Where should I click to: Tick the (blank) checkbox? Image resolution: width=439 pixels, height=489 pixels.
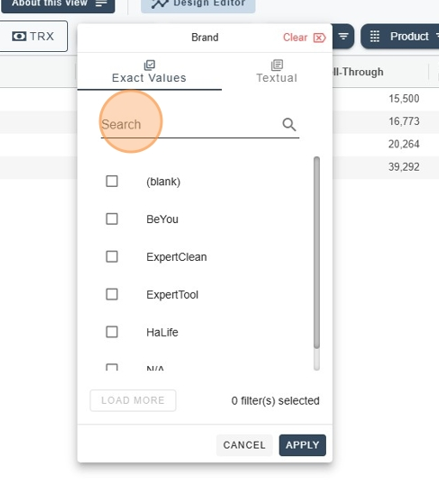(x=112, y=181)
